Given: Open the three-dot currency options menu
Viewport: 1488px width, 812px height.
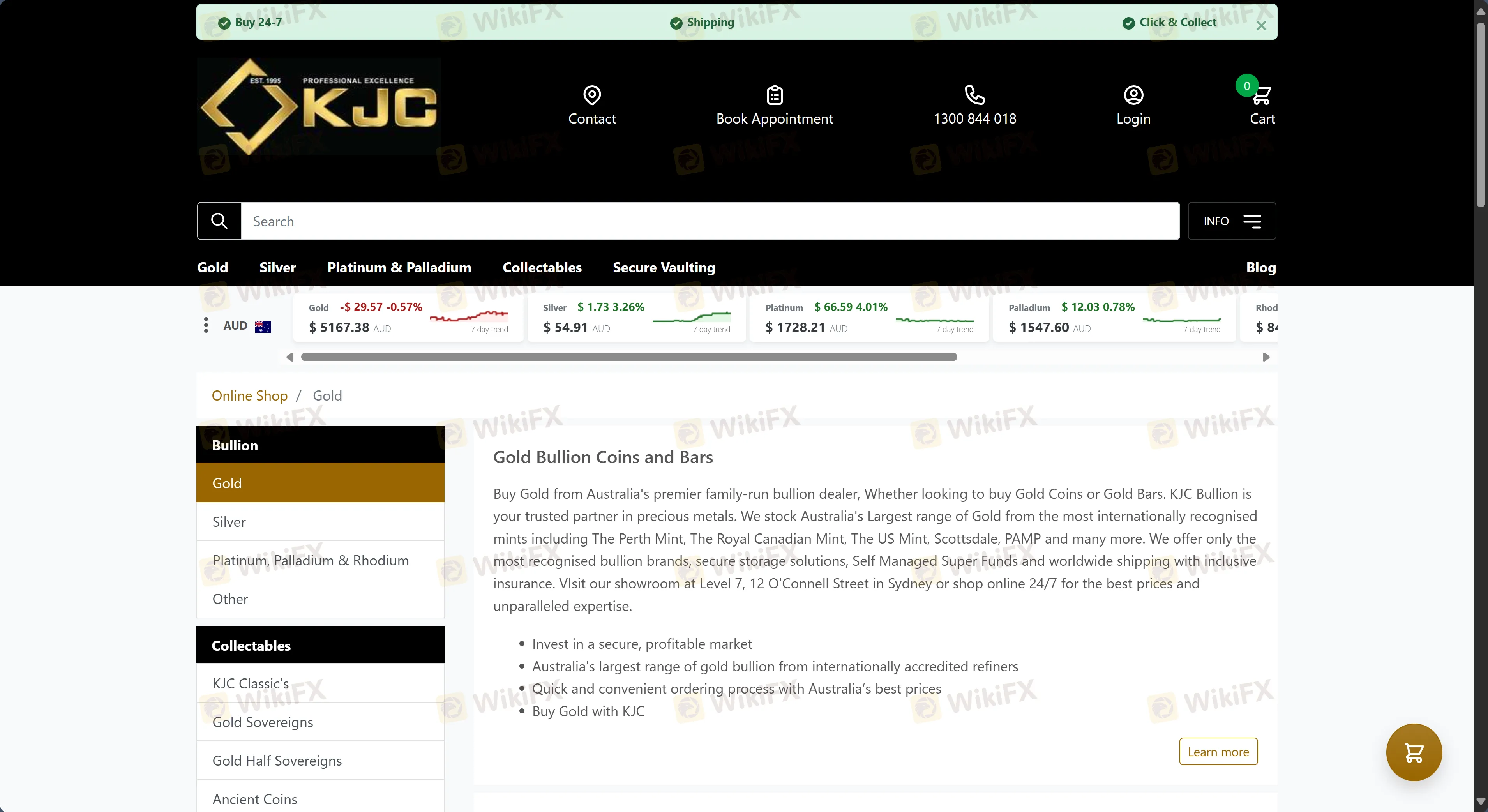Looking at the screenshot, I should pyautogui.click(x=206, y=325).
